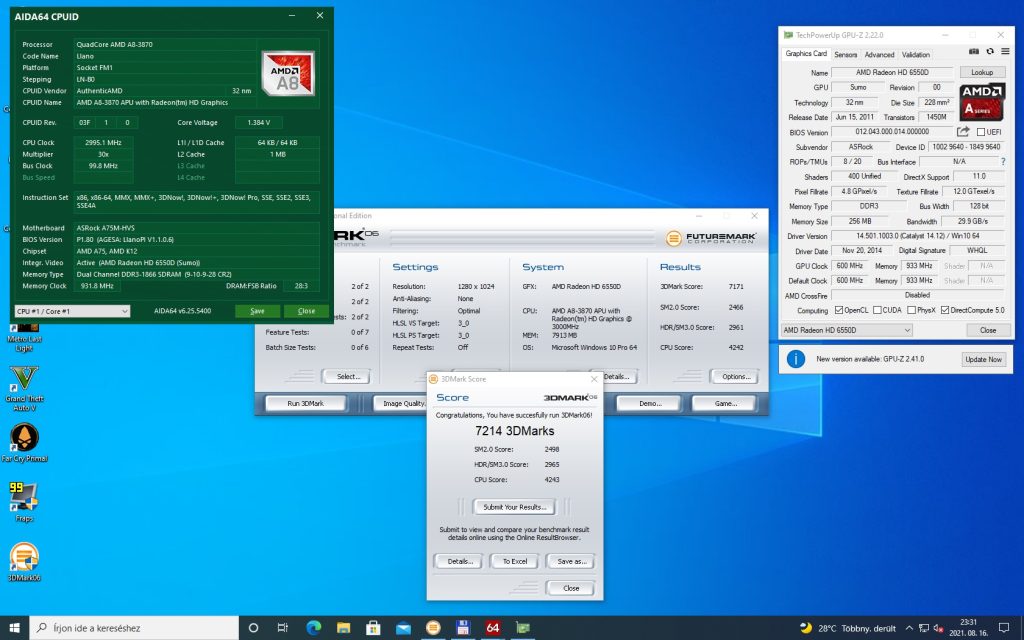
Task: Open the Grand Theft Auto V desktop icon
Action: [x=24, y=388]
